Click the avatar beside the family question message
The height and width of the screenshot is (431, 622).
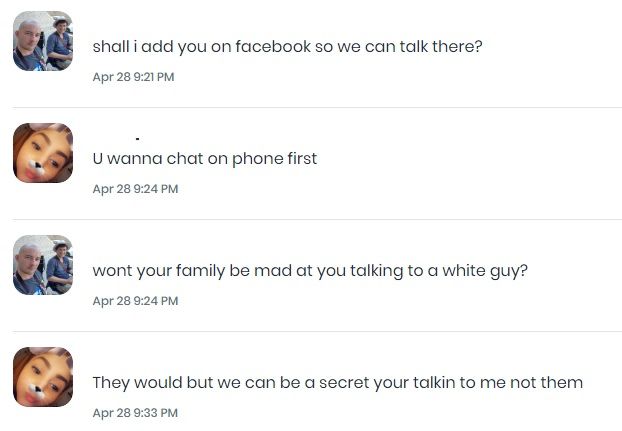point(42,265)
